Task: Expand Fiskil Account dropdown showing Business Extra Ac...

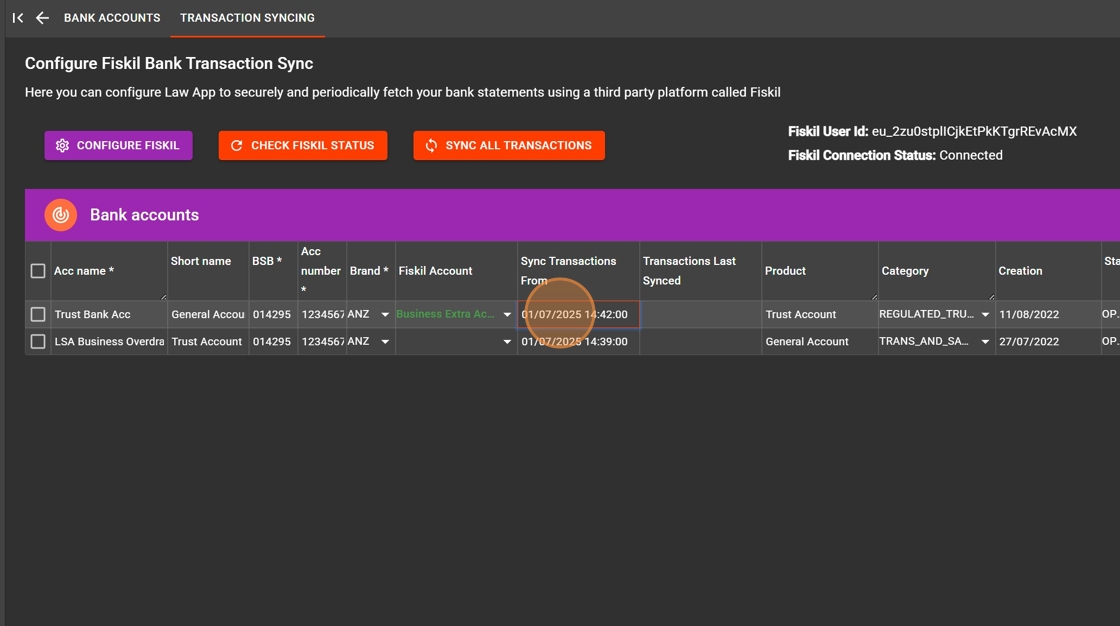Action: click(507, 314)
